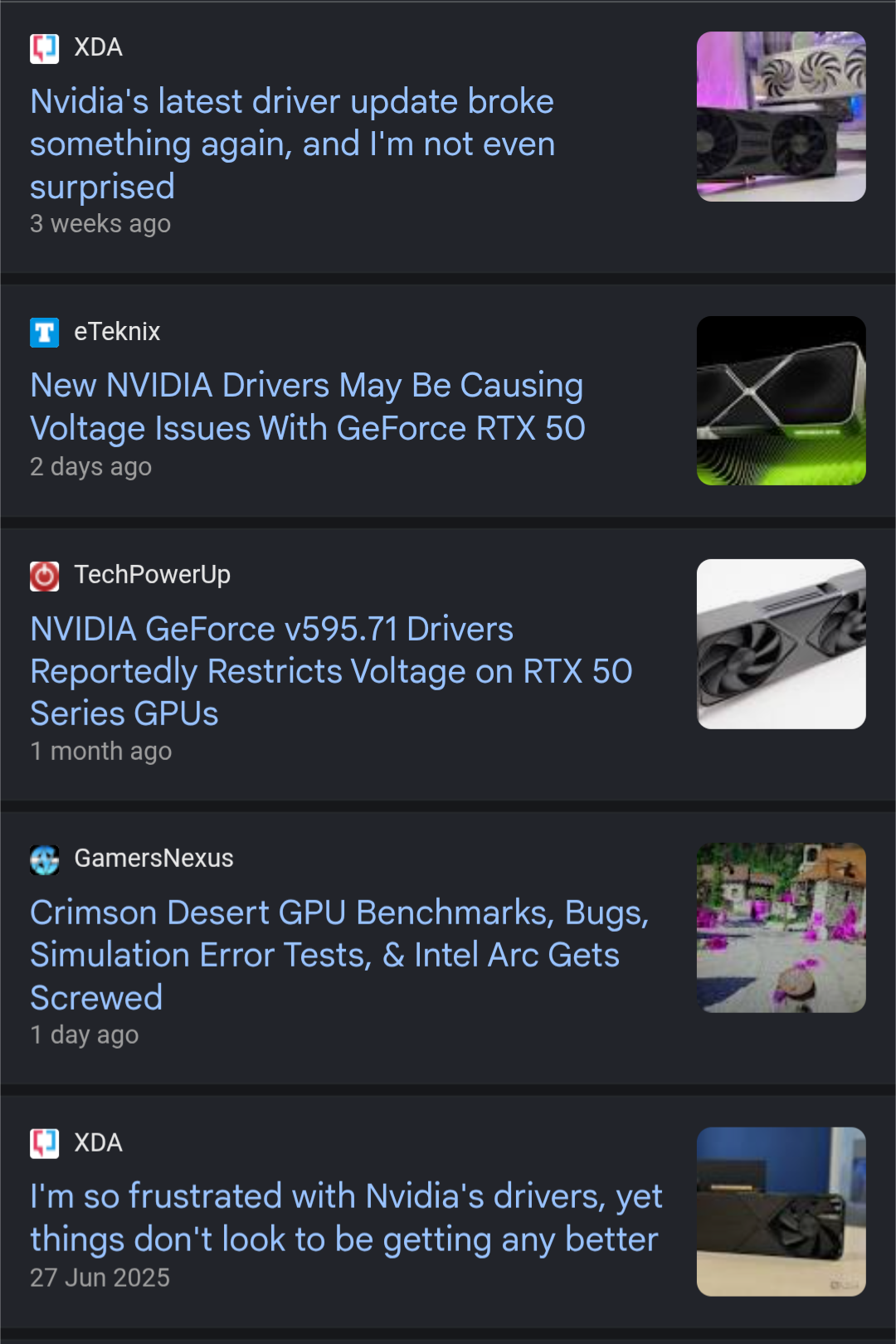
Task: Open the article 'Nvidia's latest driver update broke something again'
Action: coord(292,144)
